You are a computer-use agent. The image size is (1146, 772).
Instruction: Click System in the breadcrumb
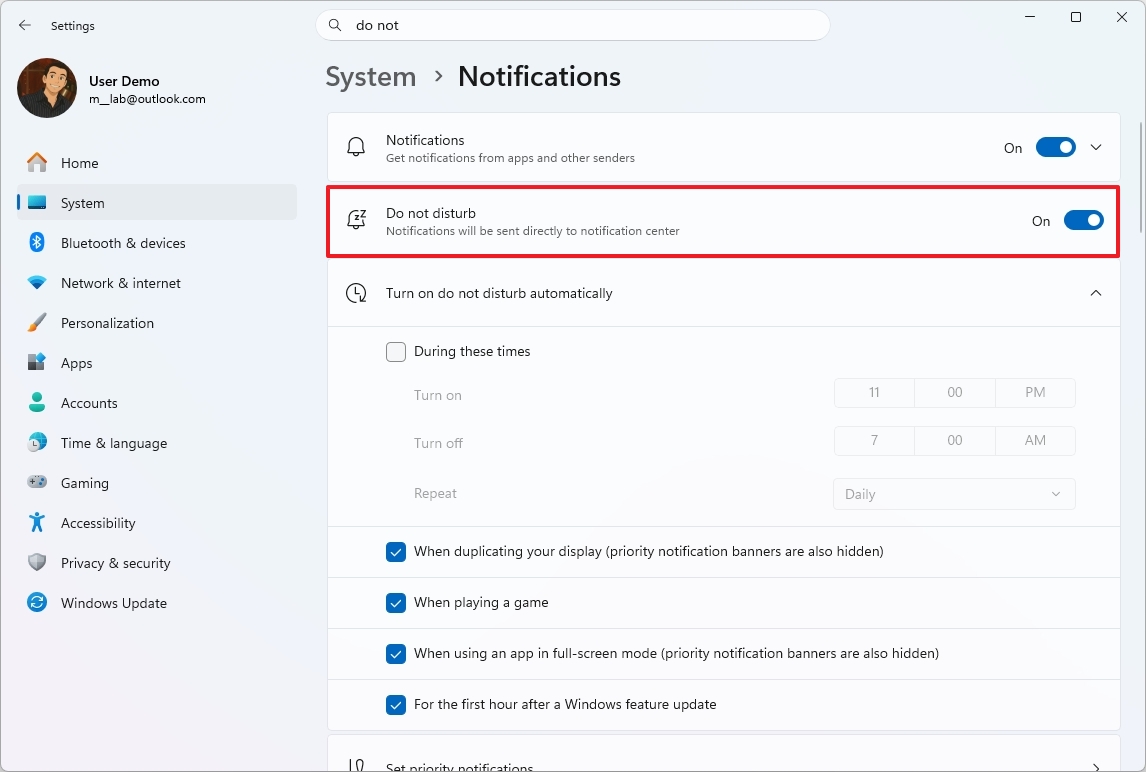tap(370, 76)
